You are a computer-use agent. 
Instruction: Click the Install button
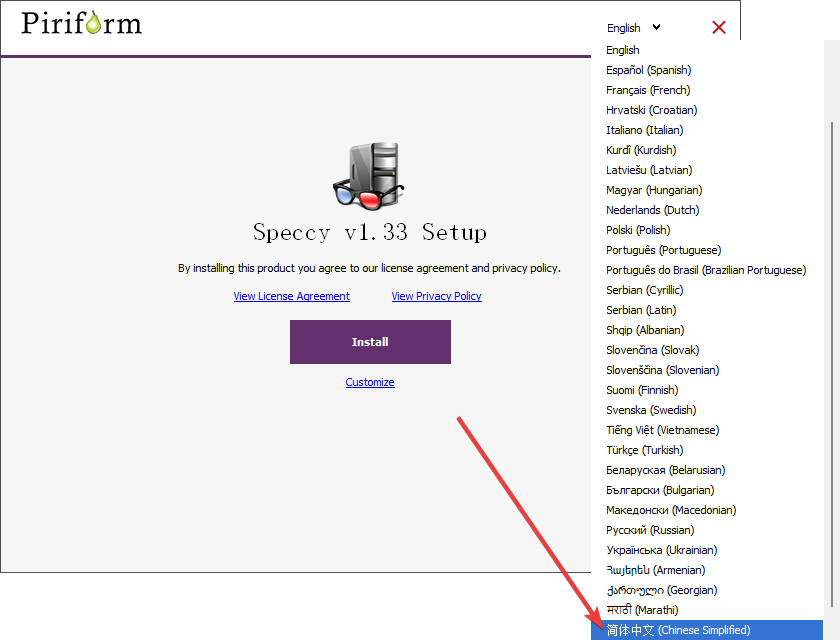click(370, 342)
